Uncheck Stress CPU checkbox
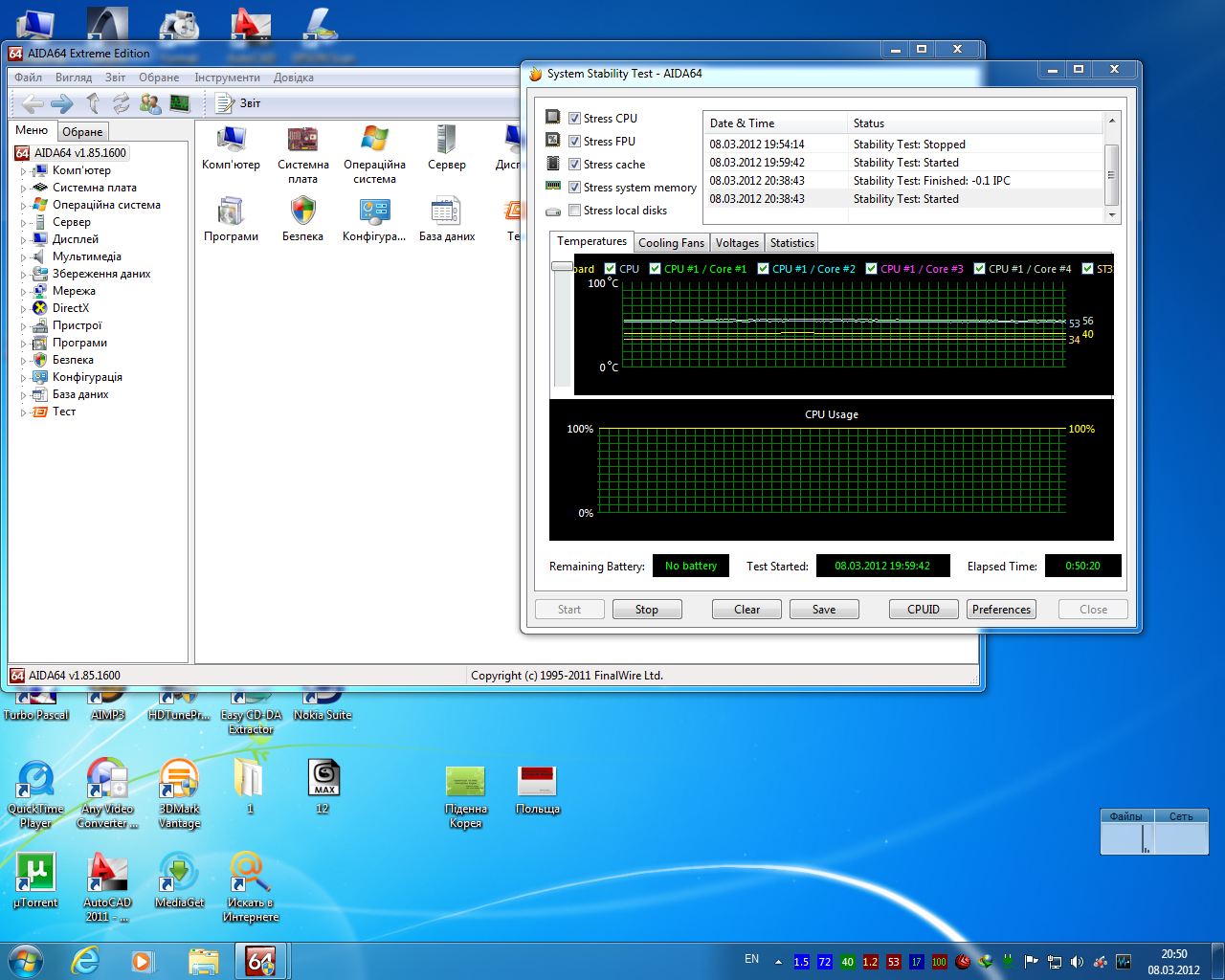 pyautogui.click(x=574, y=119)
